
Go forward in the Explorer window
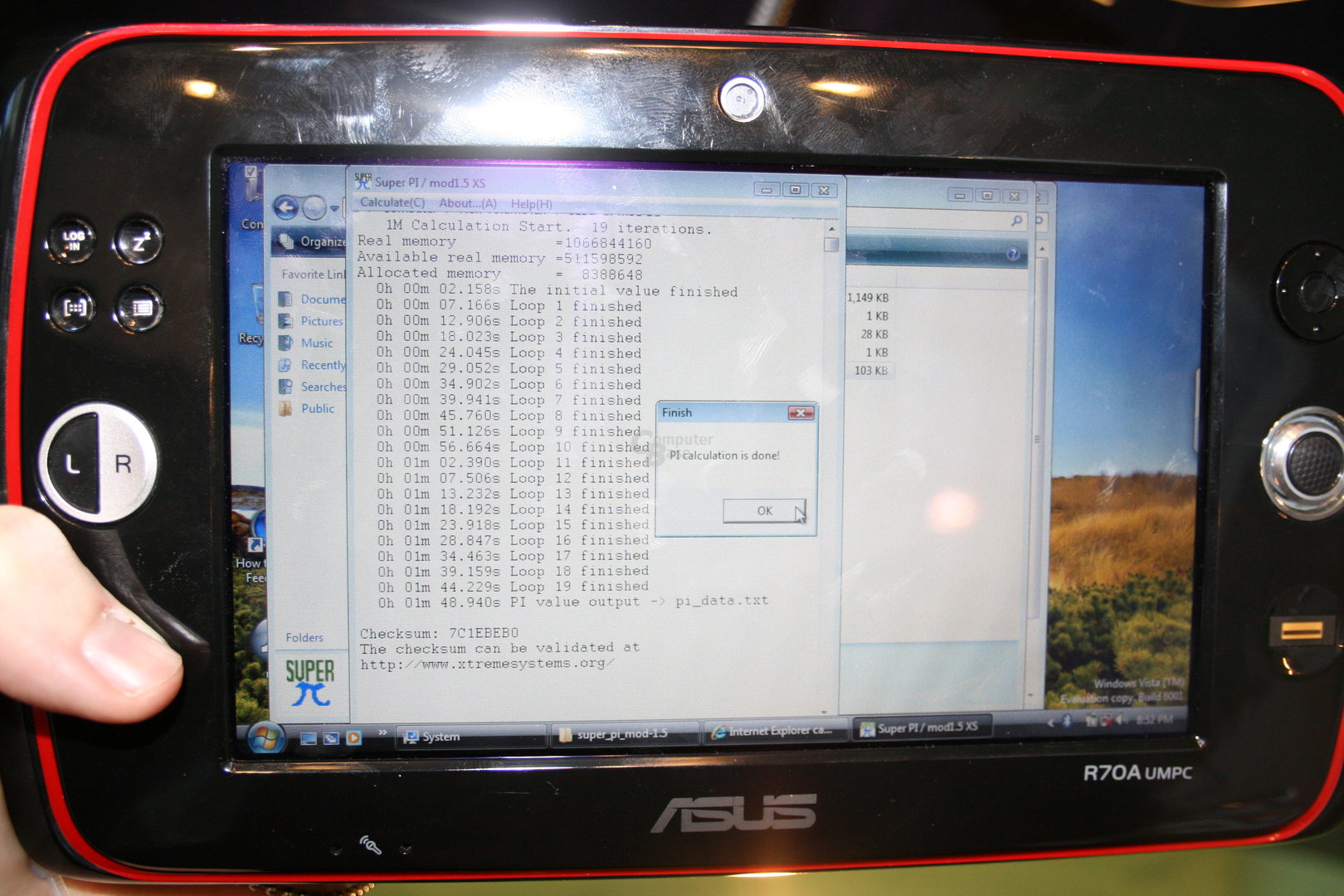pyautogui.click(x=314, y=207)
